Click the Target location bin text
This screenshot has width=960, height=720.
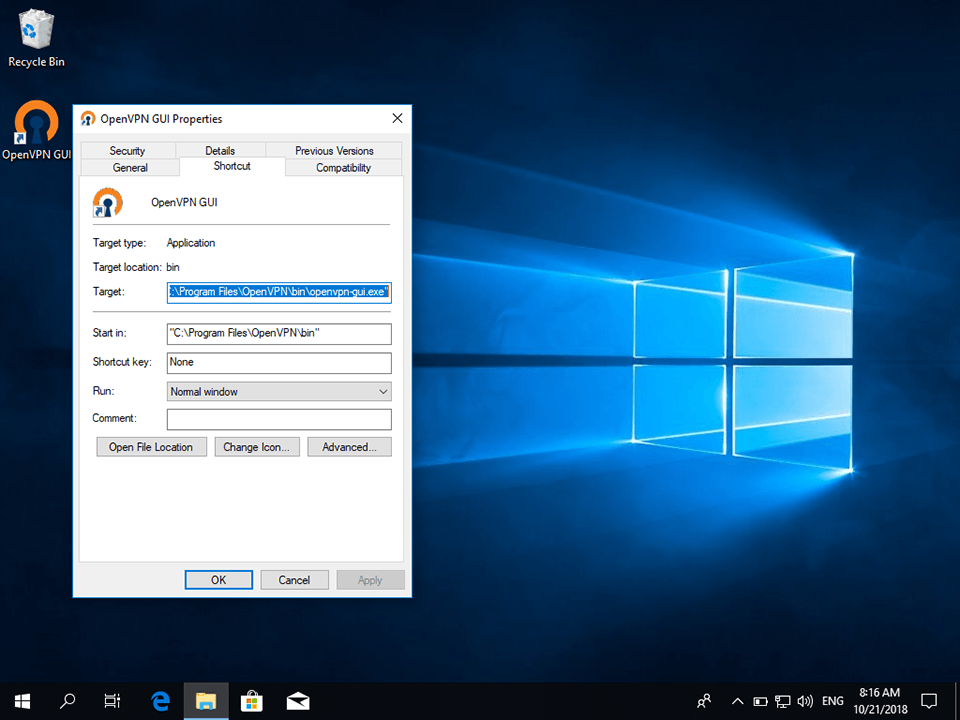click(x=173, y=268)
